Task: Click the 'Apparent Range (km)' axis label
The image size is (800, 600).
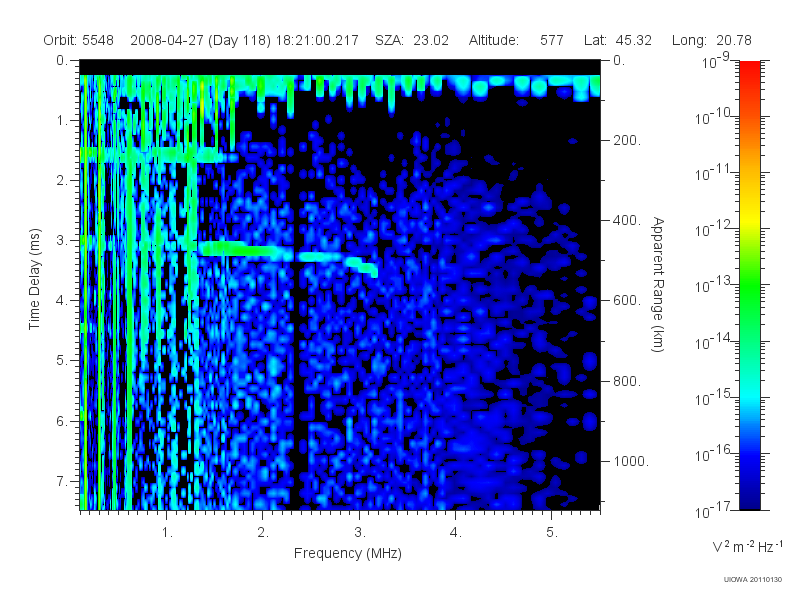Action: [x=658, y=284]
